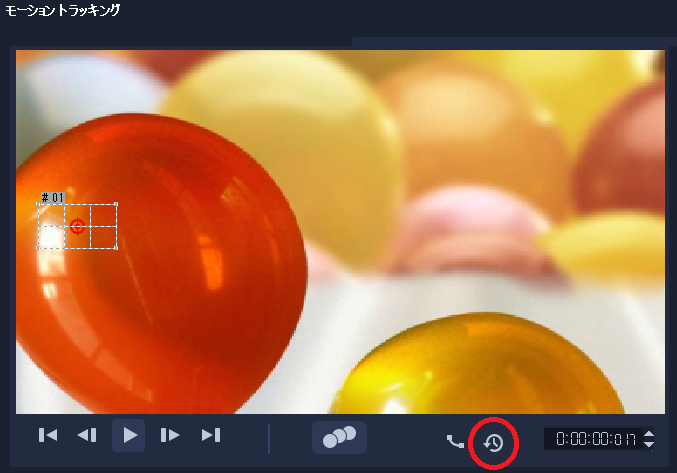Decrease the timecode with the down arrow
Image resolution: width=677 pixels, height=473 pixels.
pos(649,444)
